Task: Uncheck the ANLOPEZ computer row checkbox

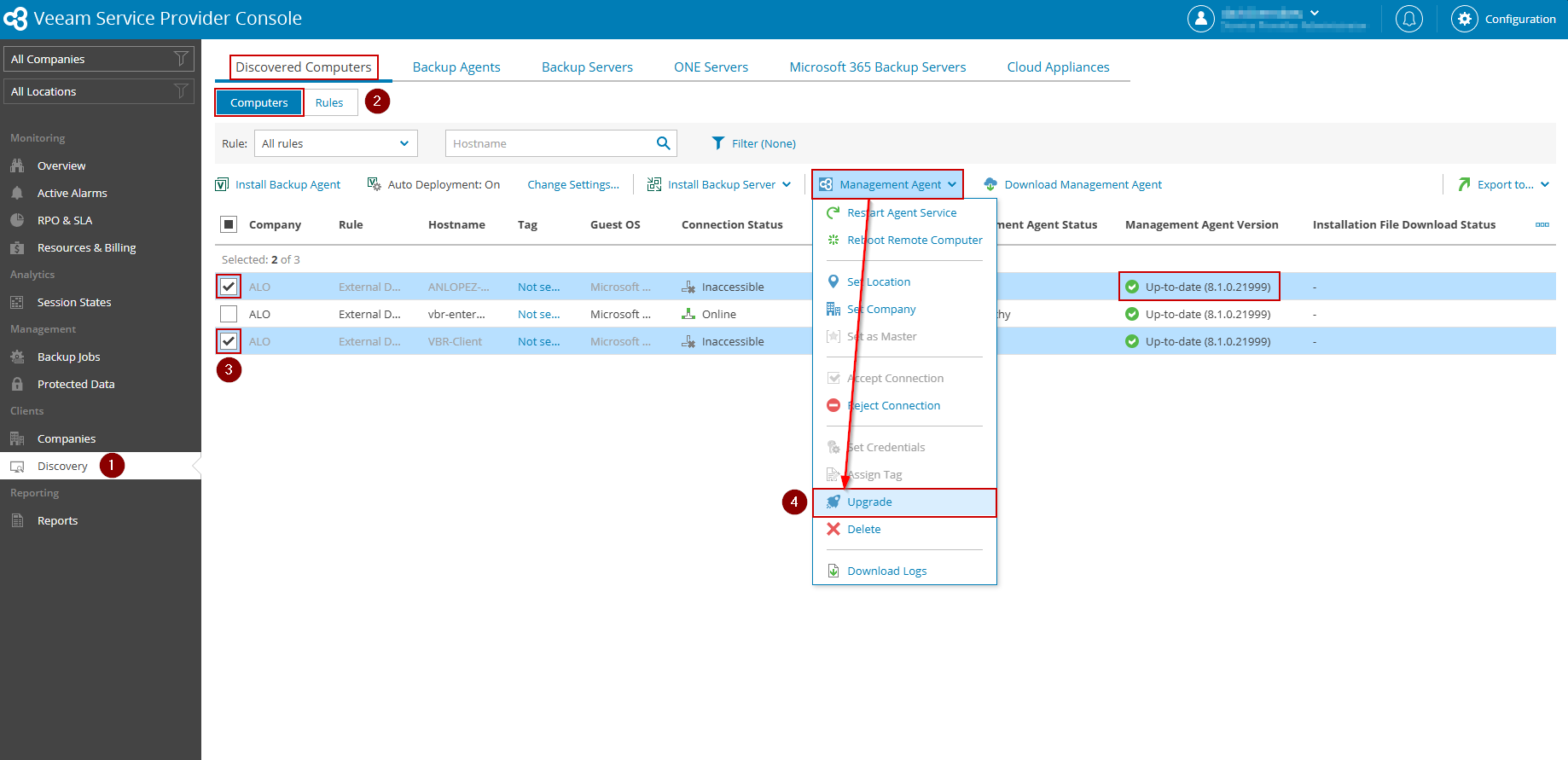Action: [229, 287]
